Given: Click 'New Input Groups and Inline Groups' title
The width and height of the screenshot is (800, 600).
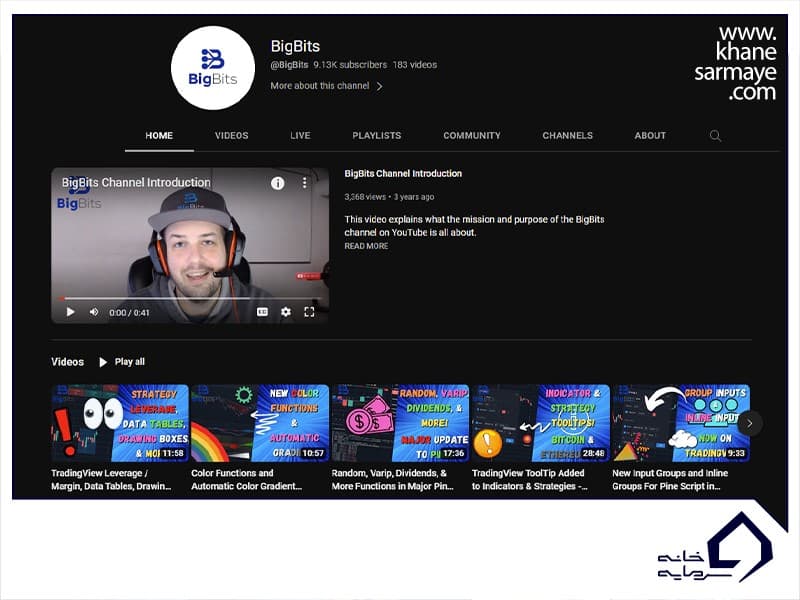Looking at the screenshot, I should (670, 480).
